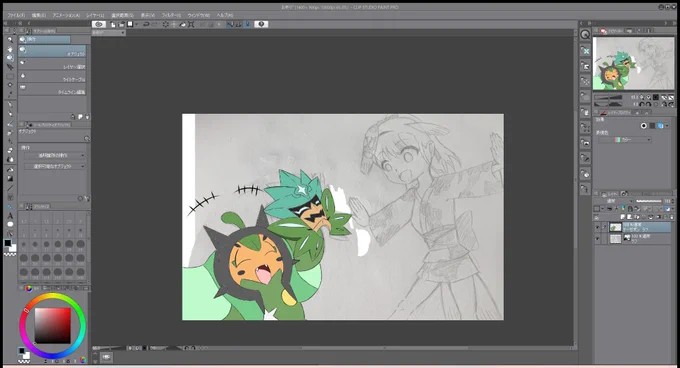This screenshot has height=368, width=680.
Task: Select the rectangle Selection area tool
Action: 10,76
